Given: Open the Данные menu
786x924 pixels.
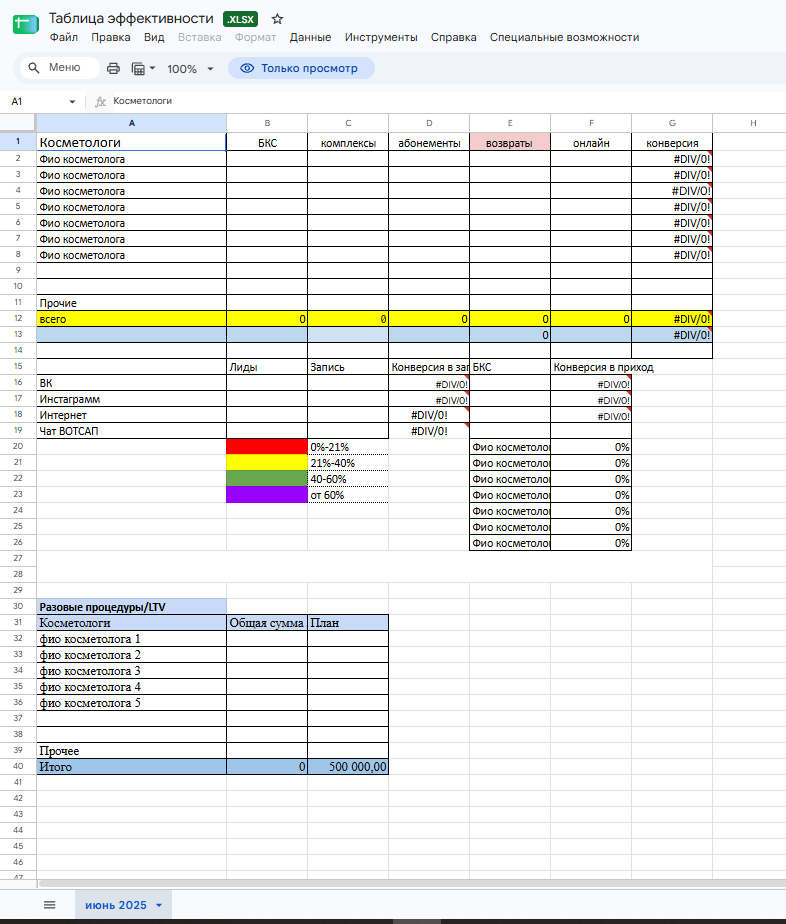Looking at the screenshot, I should pos(310,37).
